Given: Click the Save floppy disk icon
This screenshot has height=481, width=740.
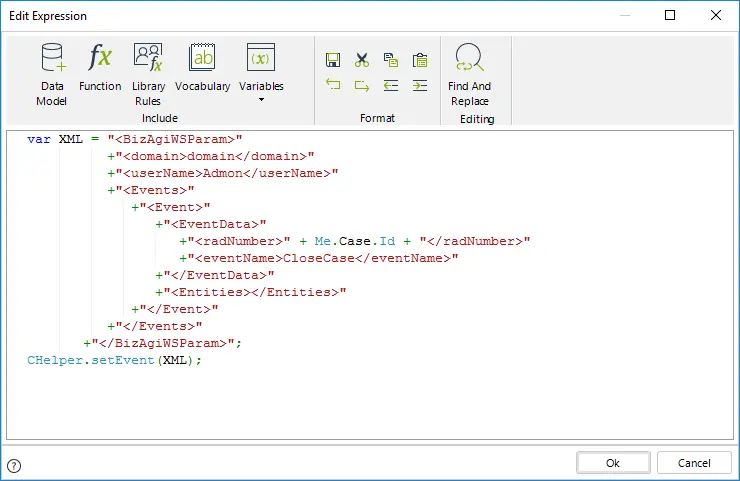Looking at the screenshot, I should point(333,60).
